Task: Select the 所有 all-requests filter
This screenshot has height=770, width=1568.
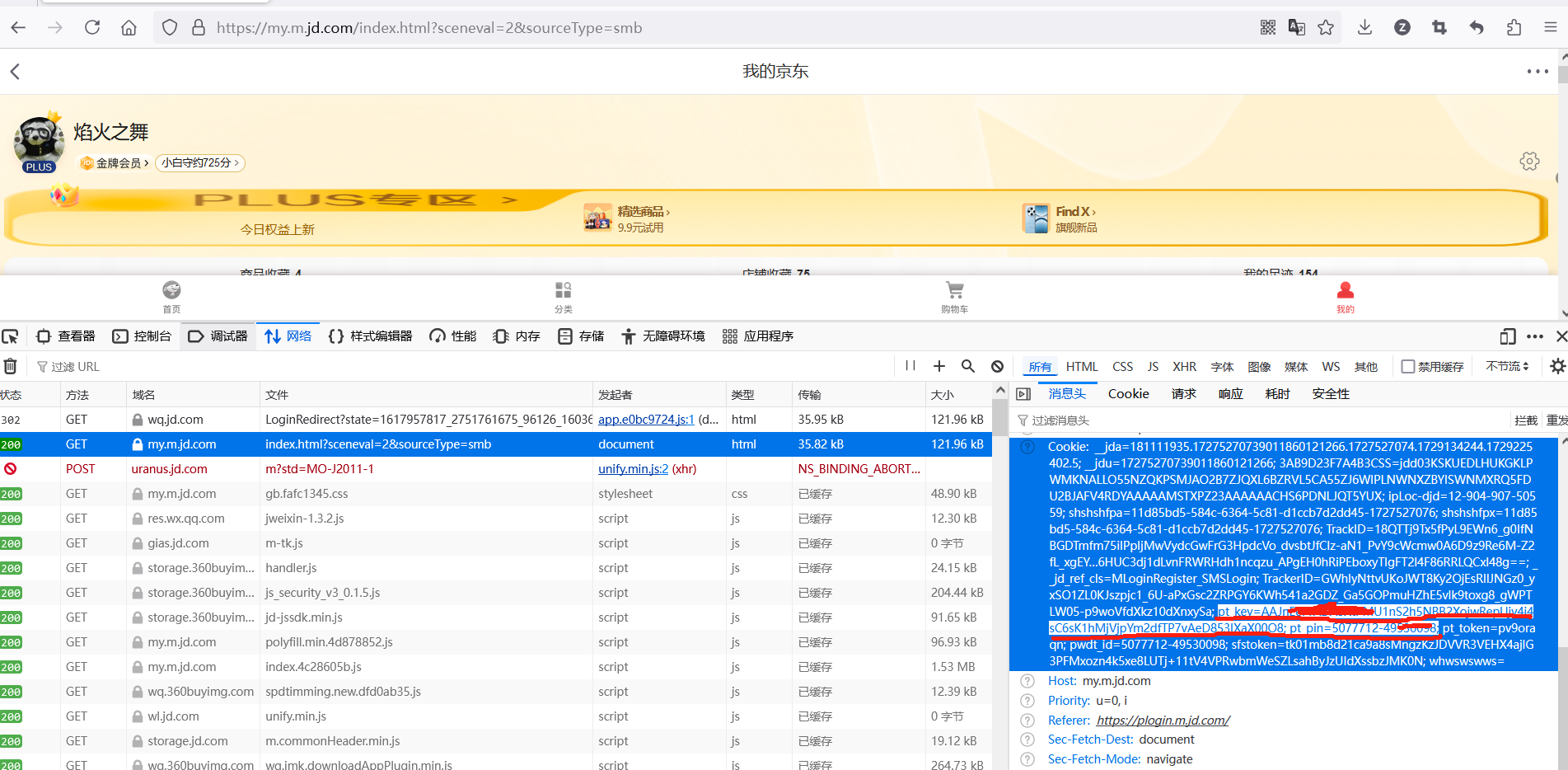Action: [x=1040, y=367]
